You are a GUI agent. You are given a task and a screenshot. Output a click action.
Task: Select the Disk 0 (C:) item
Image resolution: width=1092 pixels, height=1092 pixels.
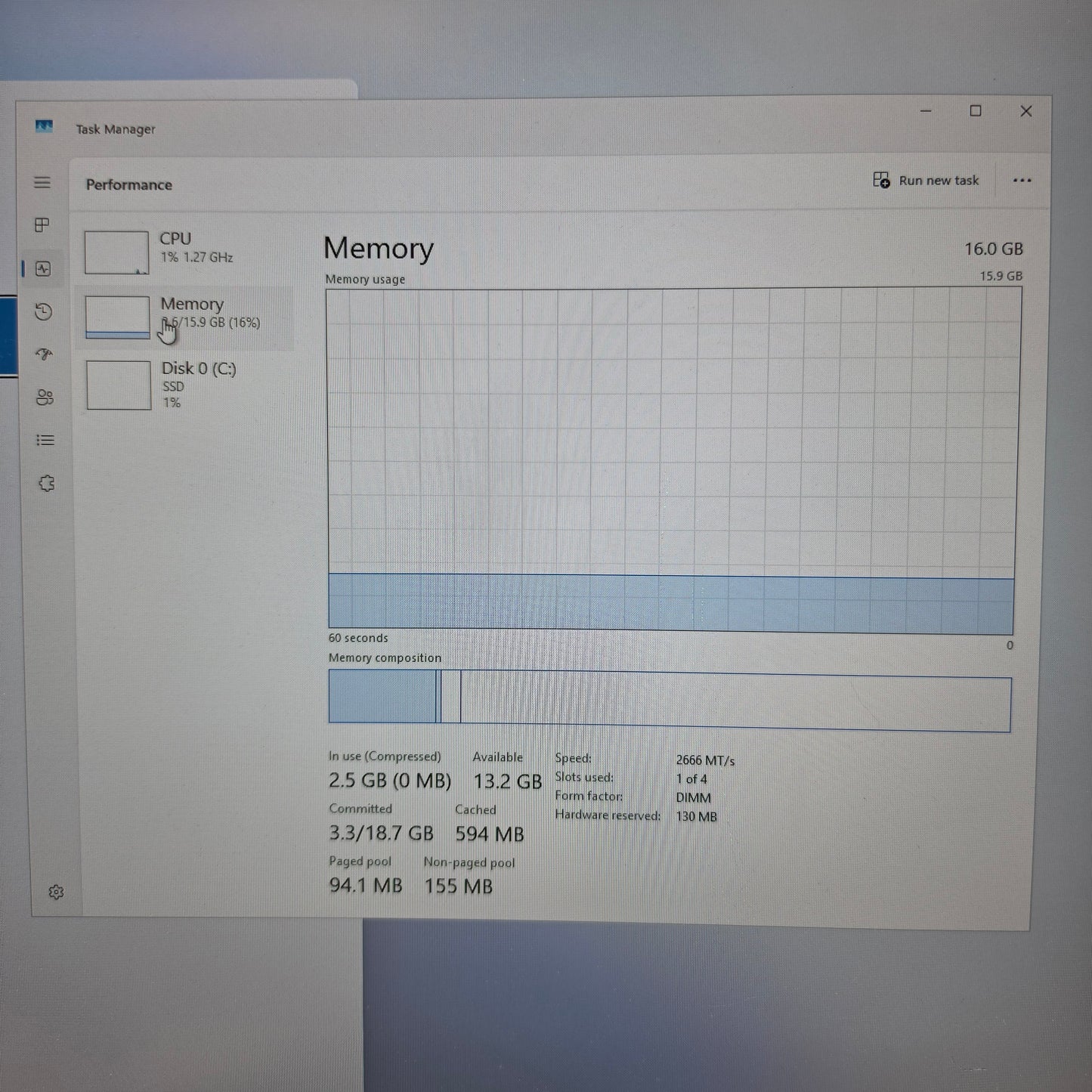click(185, 385)
